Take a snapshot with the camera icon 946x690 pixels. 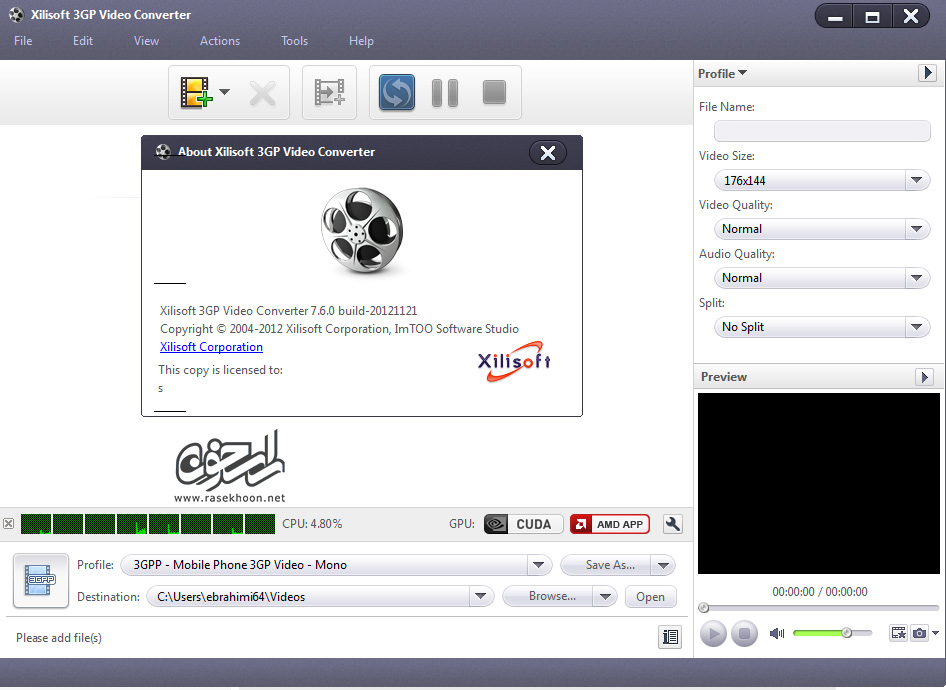click(x=919, y=633)
